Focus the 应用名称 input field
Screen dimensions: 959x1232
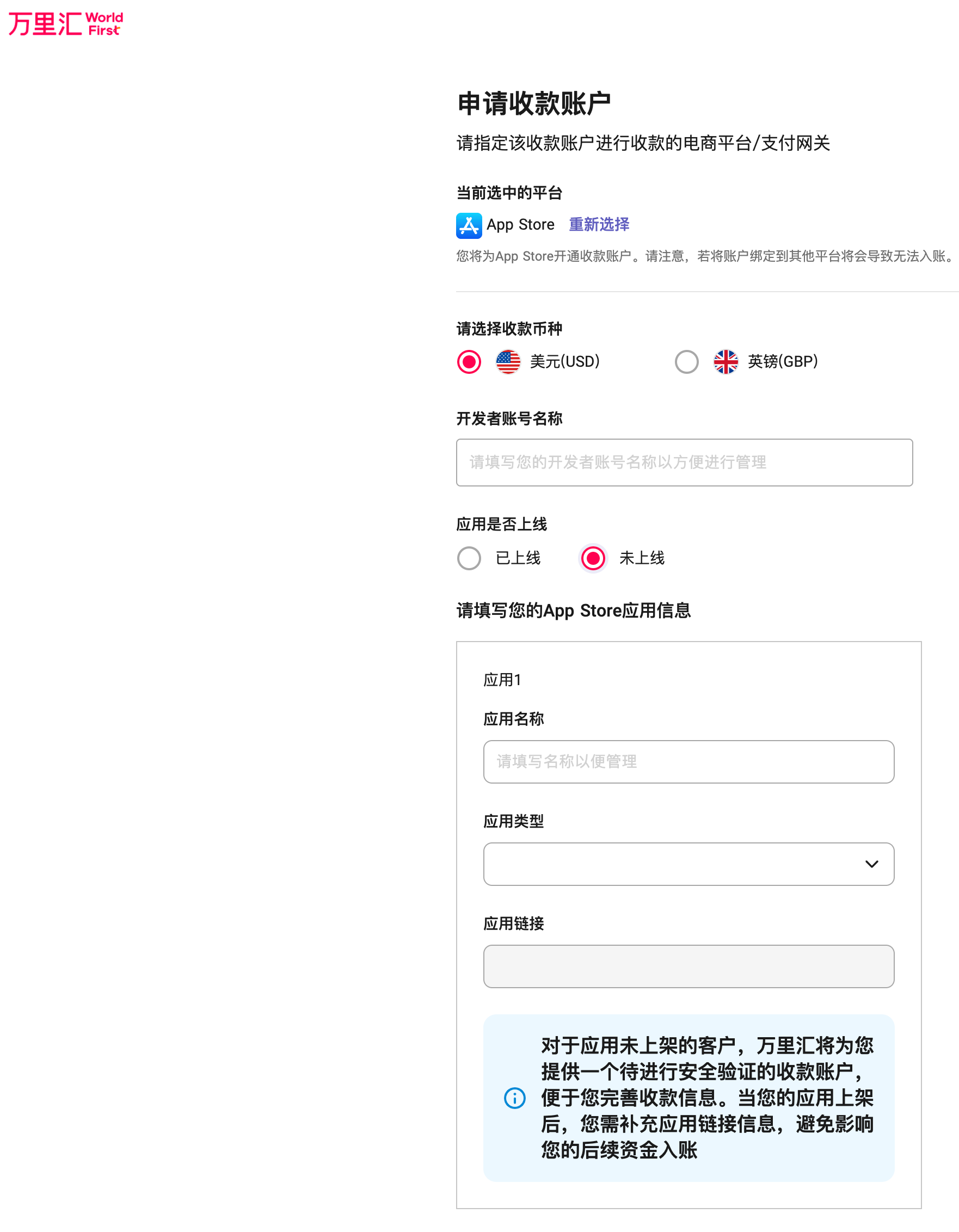[x=688, y=761]
